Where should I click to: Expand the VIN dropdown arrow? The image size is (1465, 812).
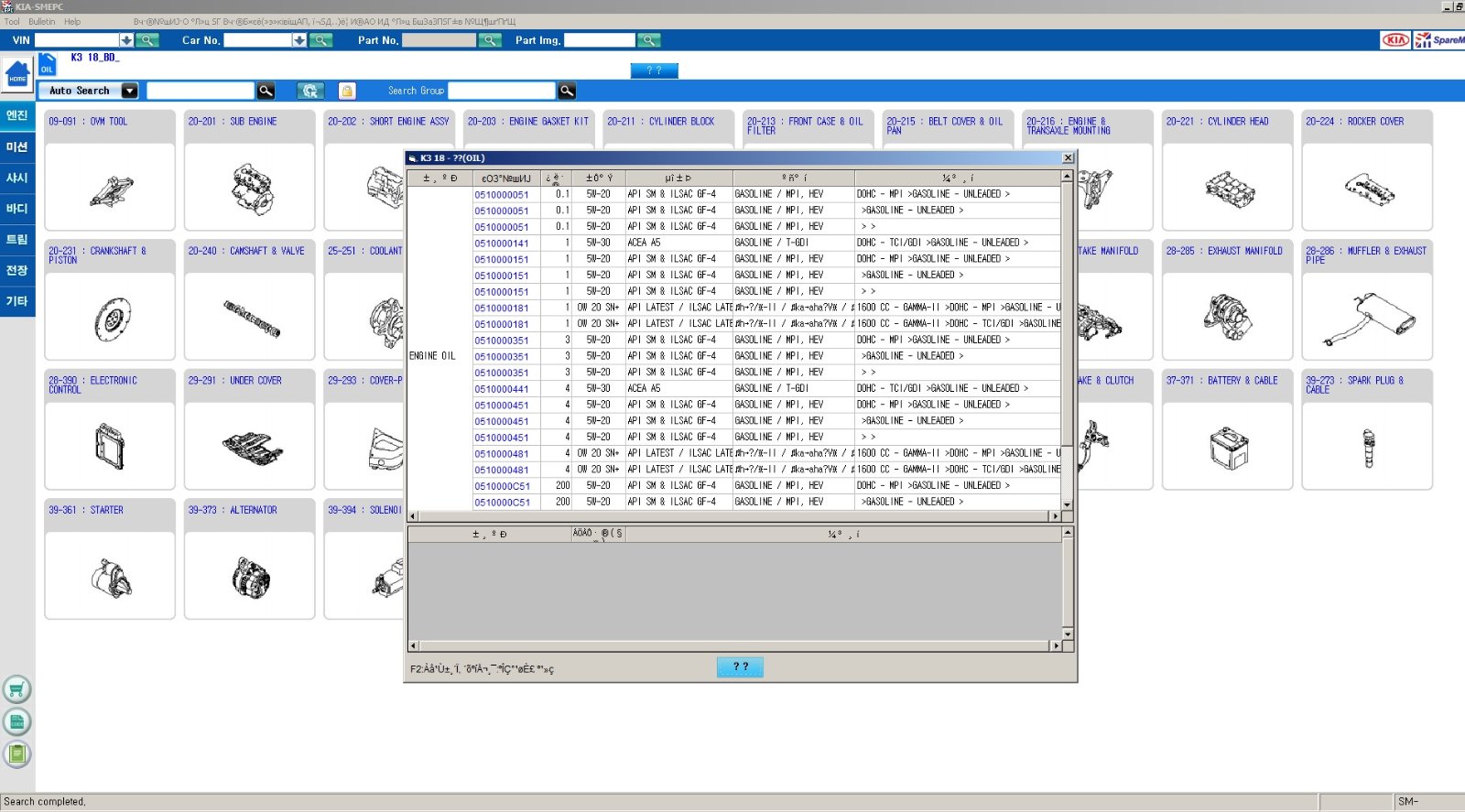126,40
